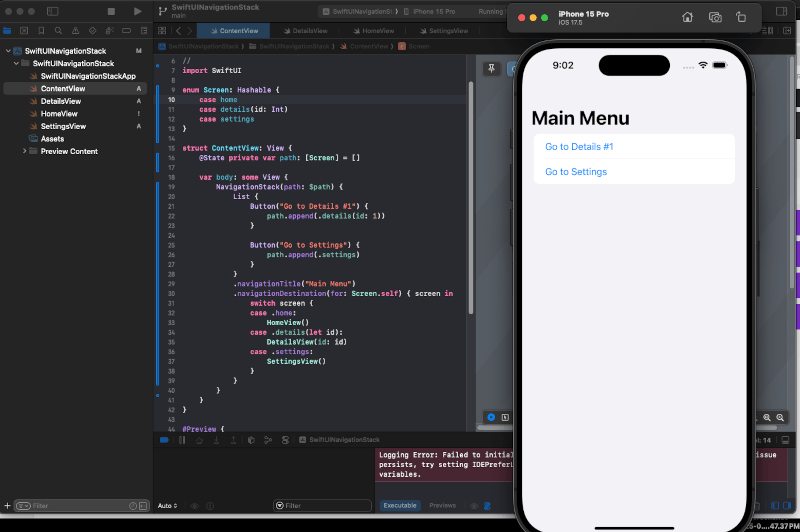This screenshot has width=800, height=532.
Task: Open the Test navigator diamond icon
Action: (x=92, y=31)
